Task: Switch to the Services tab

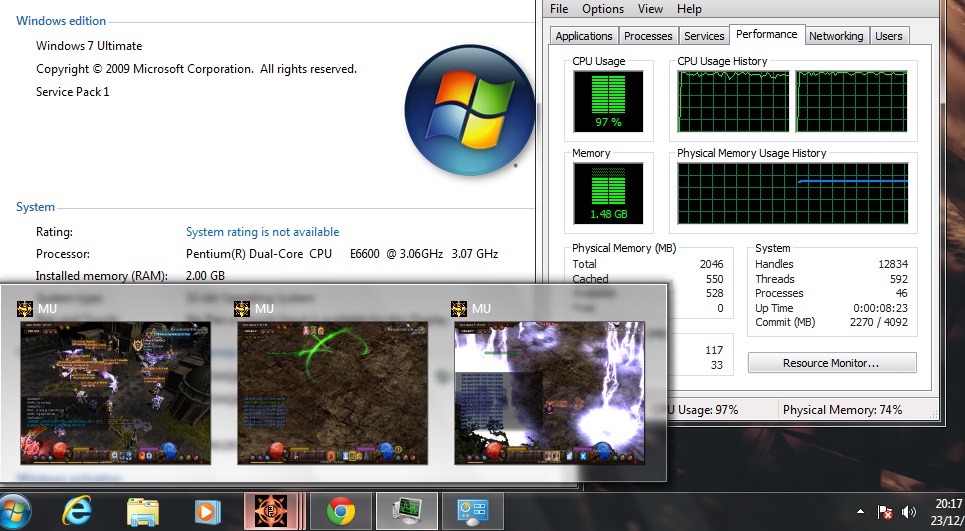Action: click(704, 36)
